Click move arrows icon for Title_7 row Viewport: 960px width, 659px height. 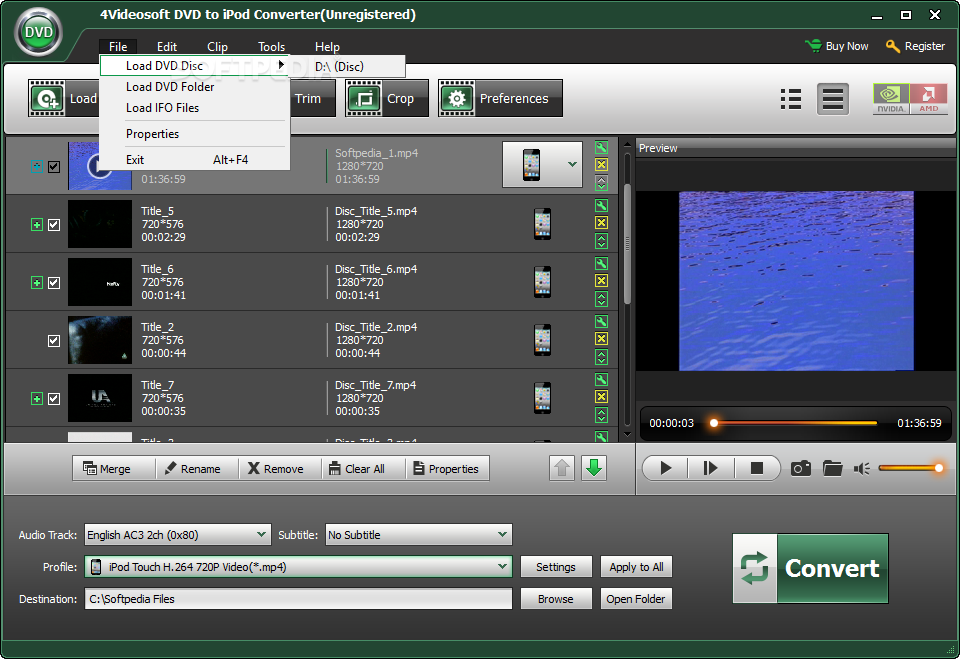click(x=601, y=415)
